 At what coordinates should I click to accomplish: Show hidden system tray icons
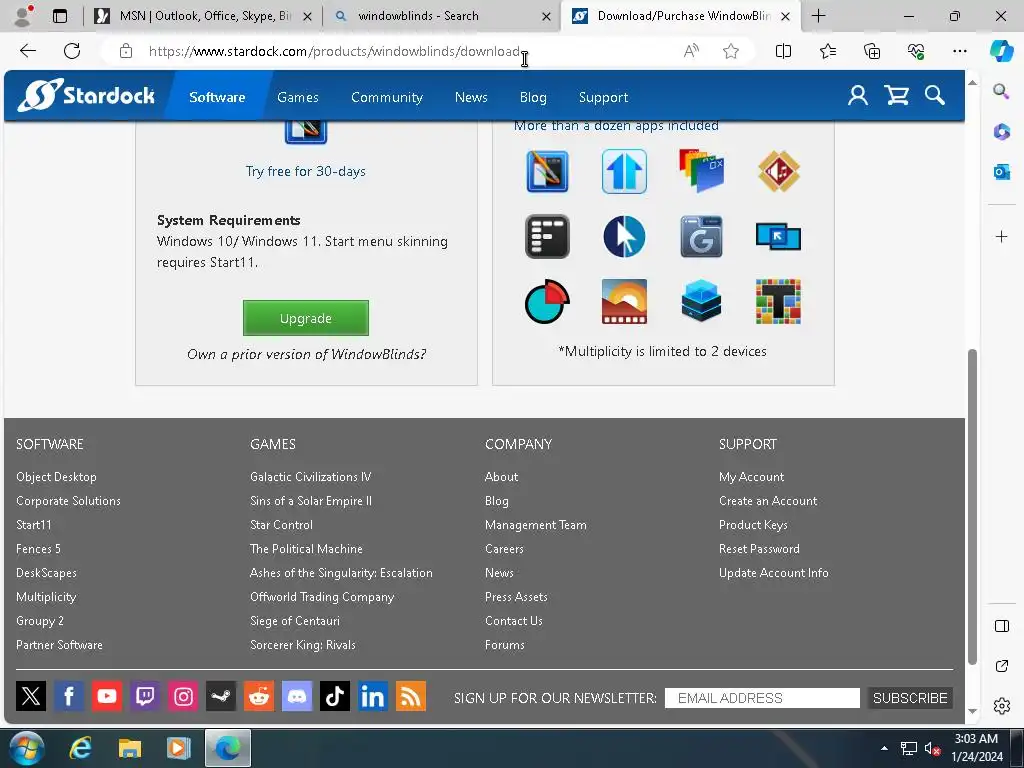884,748
